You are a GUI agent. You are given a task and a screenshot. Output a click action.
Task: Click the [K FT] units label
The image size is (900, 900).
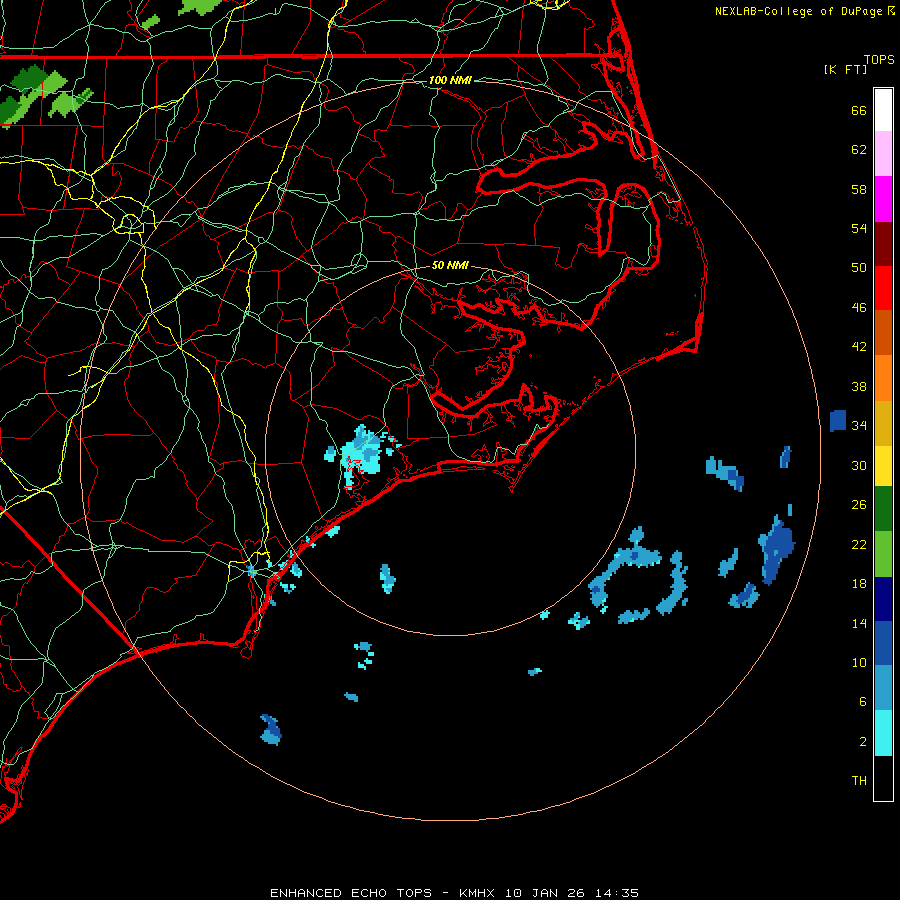[x=845, y=70]
